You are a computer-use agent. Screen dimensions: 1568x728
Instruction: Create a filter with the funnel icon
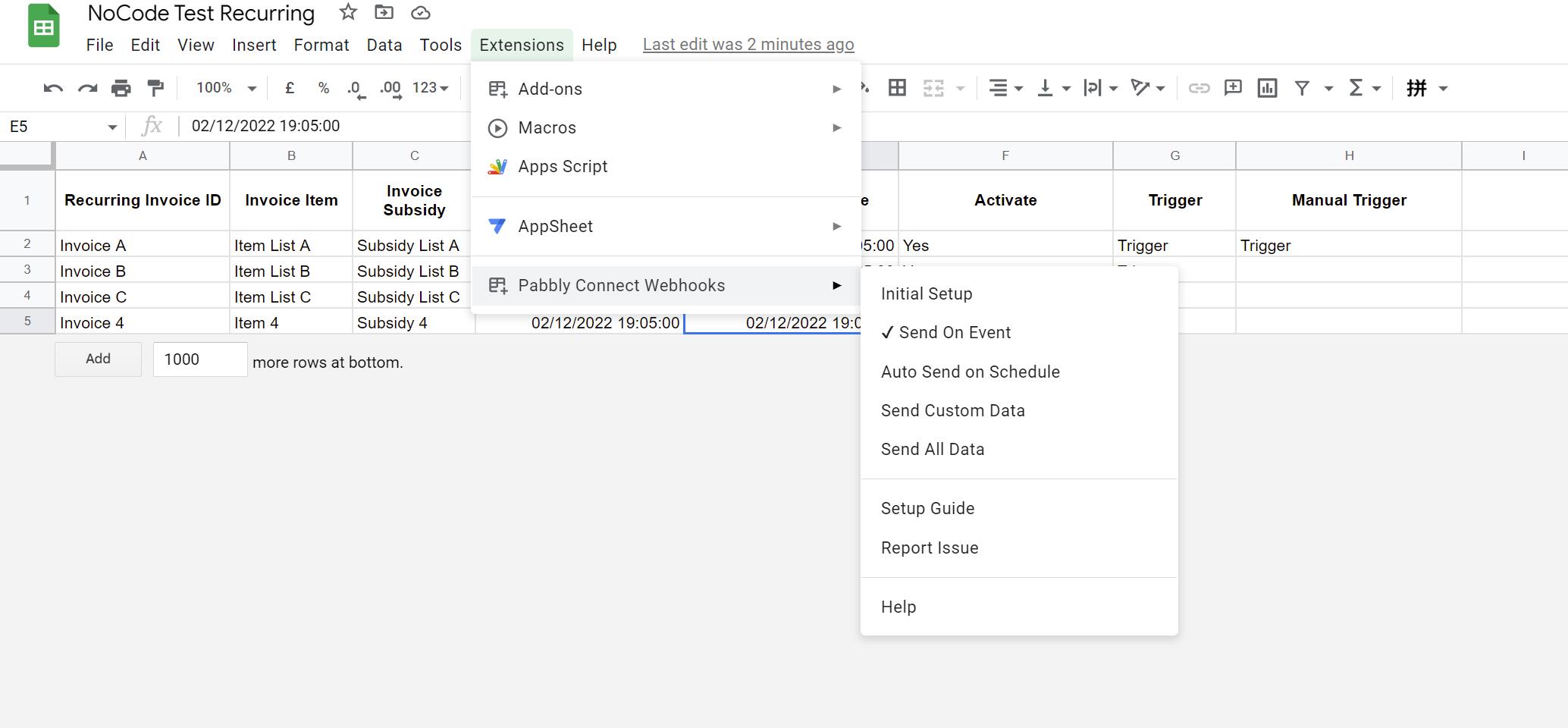point(1302,88)
